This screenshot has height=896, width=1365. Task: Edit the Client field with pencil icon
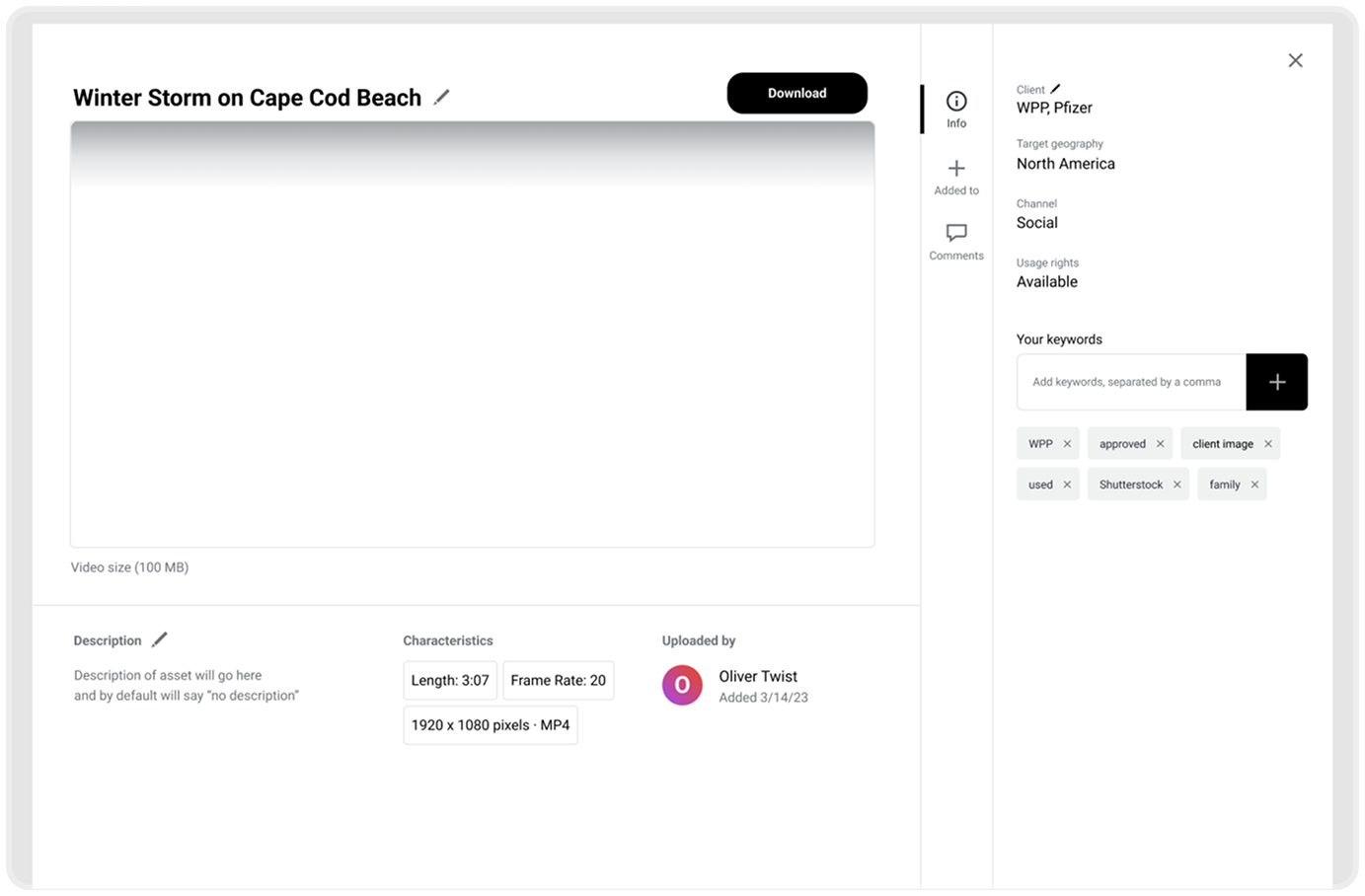coord(1055,89)
